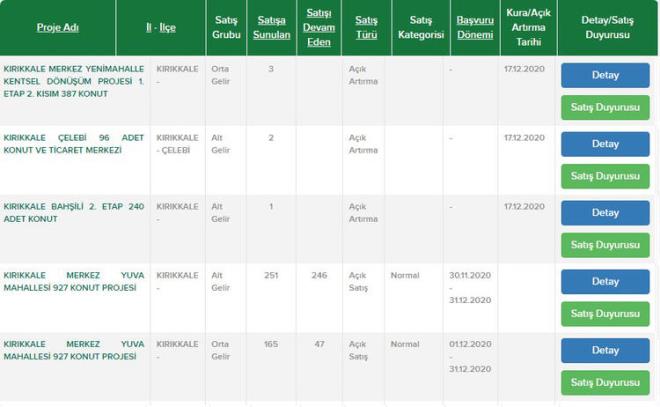Open the Yenimahalle Kentsel Dönüşüm project name
The height and width of the screenshot is (407, 660).
point(73,81)
